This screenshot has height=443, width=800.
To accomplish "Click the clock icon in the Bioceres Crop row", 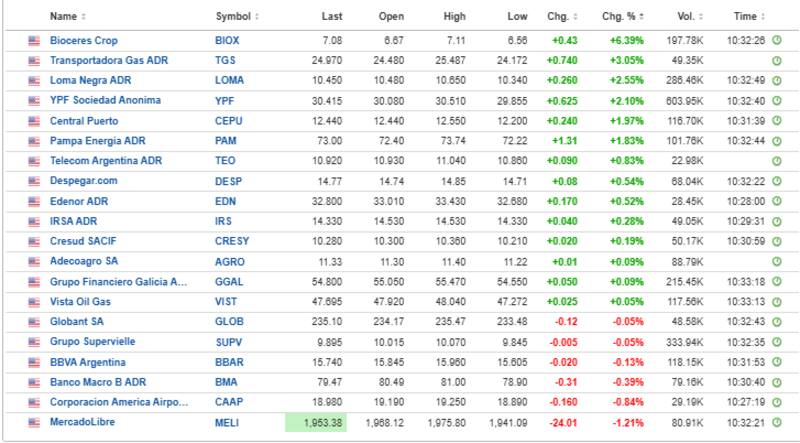I will click(776, 41).
